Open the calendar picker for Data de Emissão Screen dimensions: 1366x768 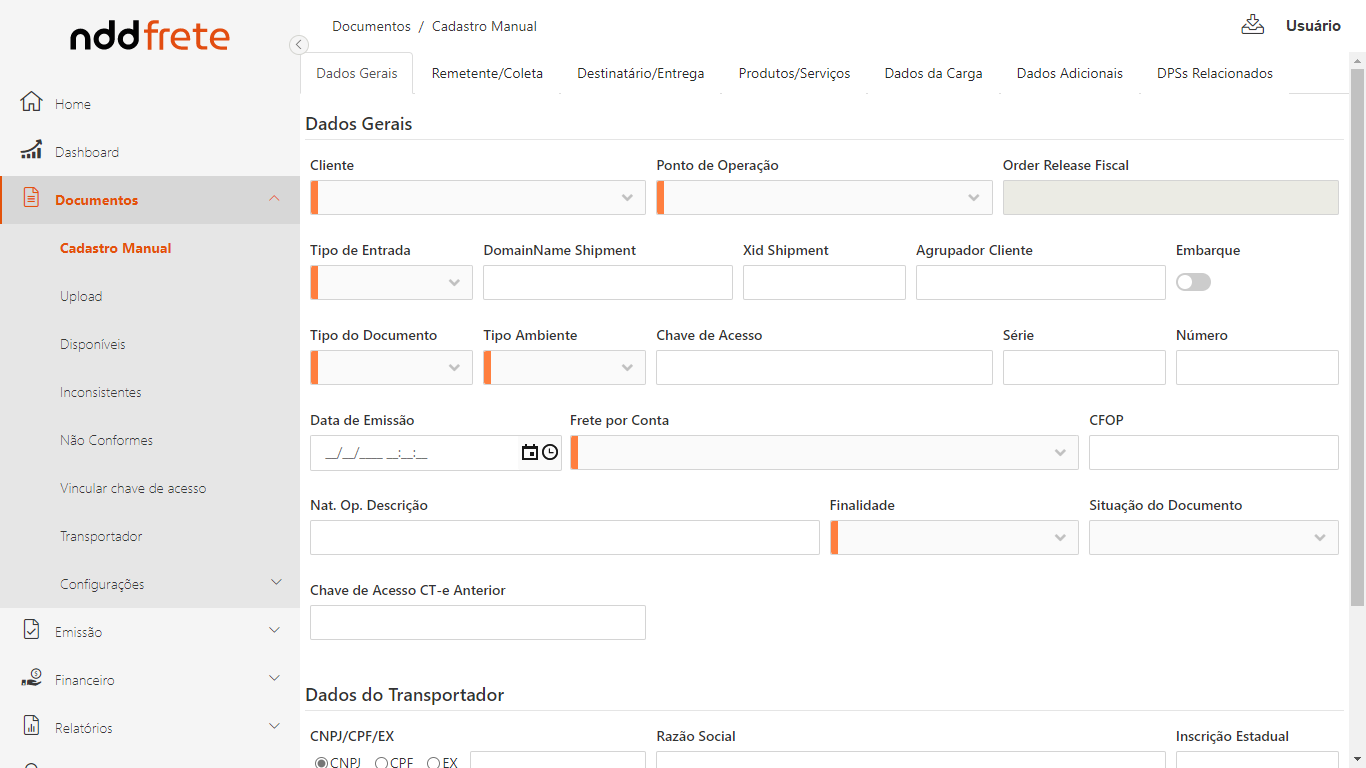(530, 453)
